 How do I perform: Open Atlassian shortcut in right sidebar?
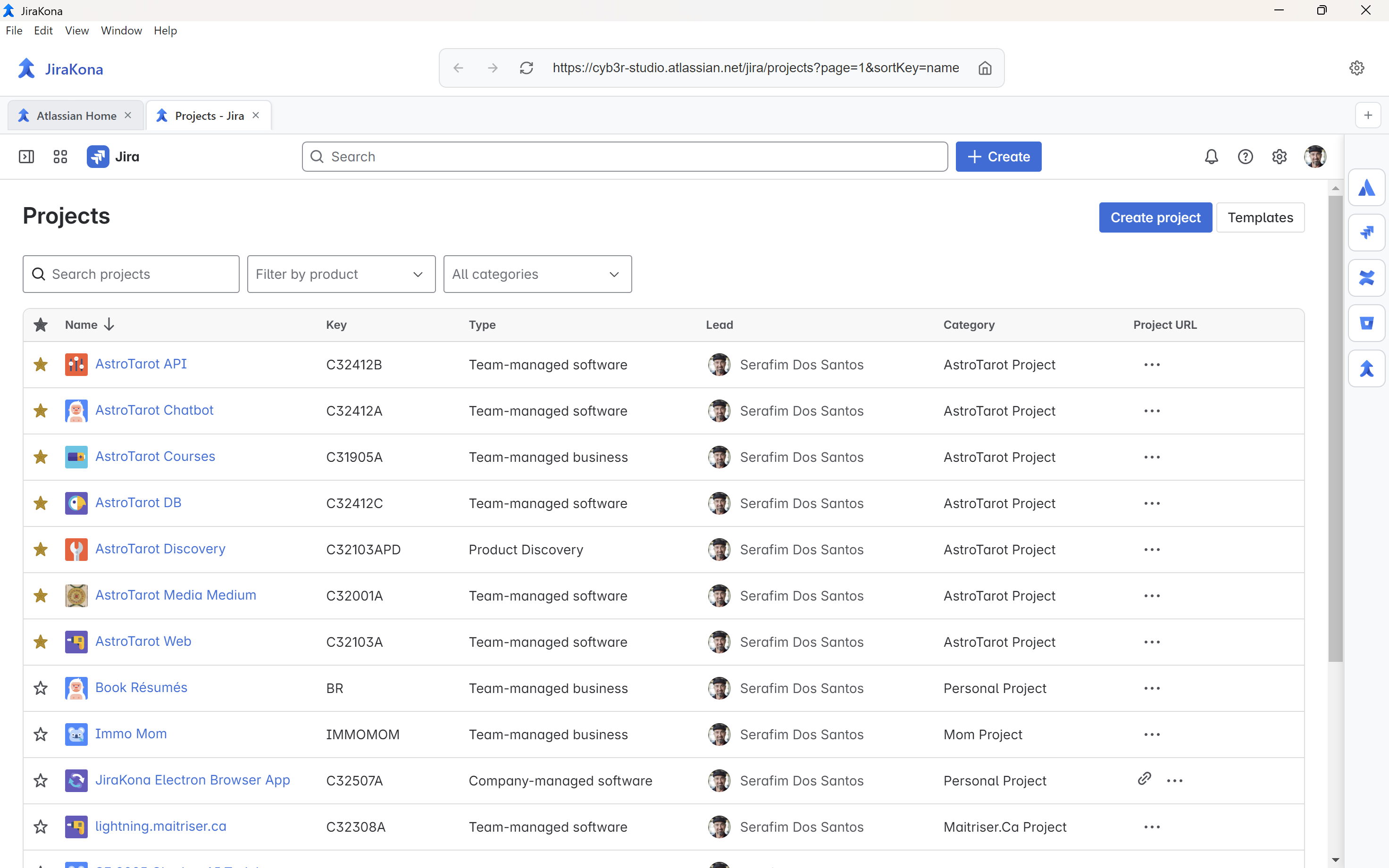1366,187
